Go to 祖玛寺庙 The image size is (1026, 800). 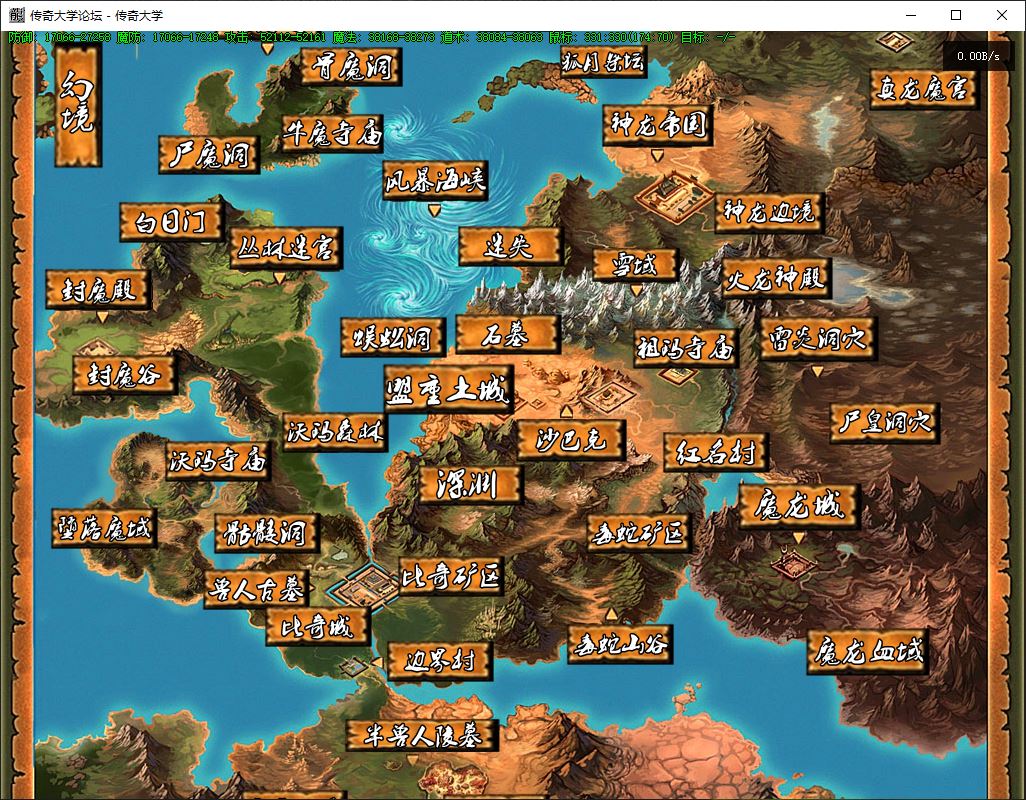click(686, 348)
